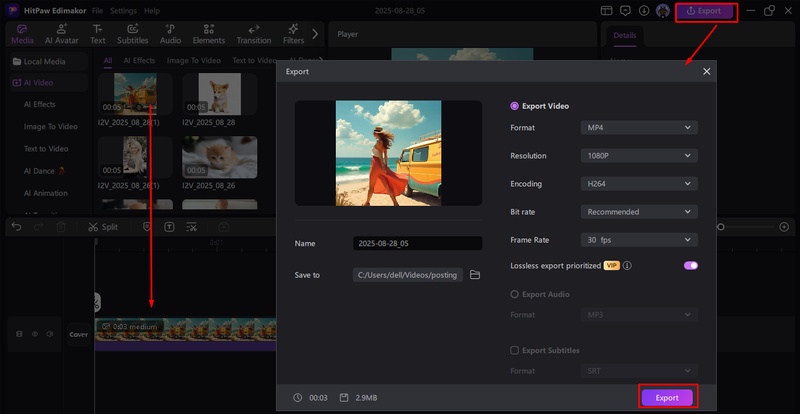This screenshot has height=414, width=800.
Task: Click the top Export button in title bar
Action: 706,11
